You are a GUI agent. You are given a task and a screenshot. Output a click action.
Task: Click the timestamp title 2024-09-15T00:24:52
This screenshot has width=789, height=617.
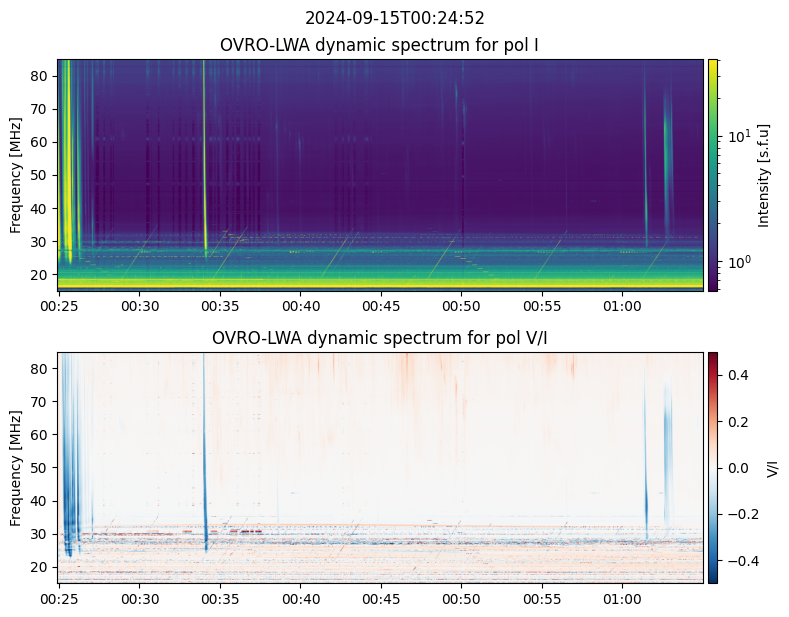[x=394, y=19]
